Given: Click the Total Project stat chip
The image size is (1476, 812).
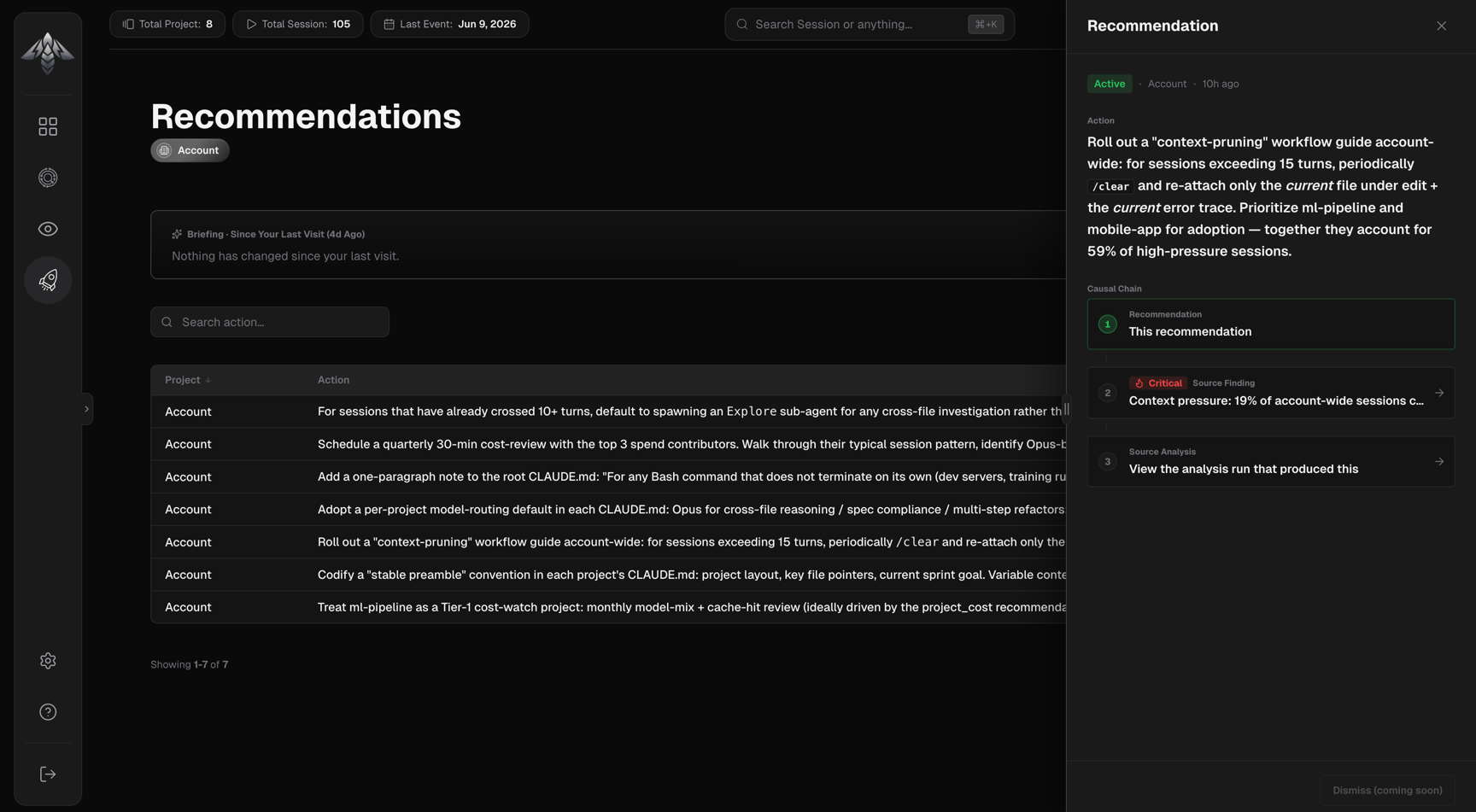Looking at the screenshot, I should (167, 24).
